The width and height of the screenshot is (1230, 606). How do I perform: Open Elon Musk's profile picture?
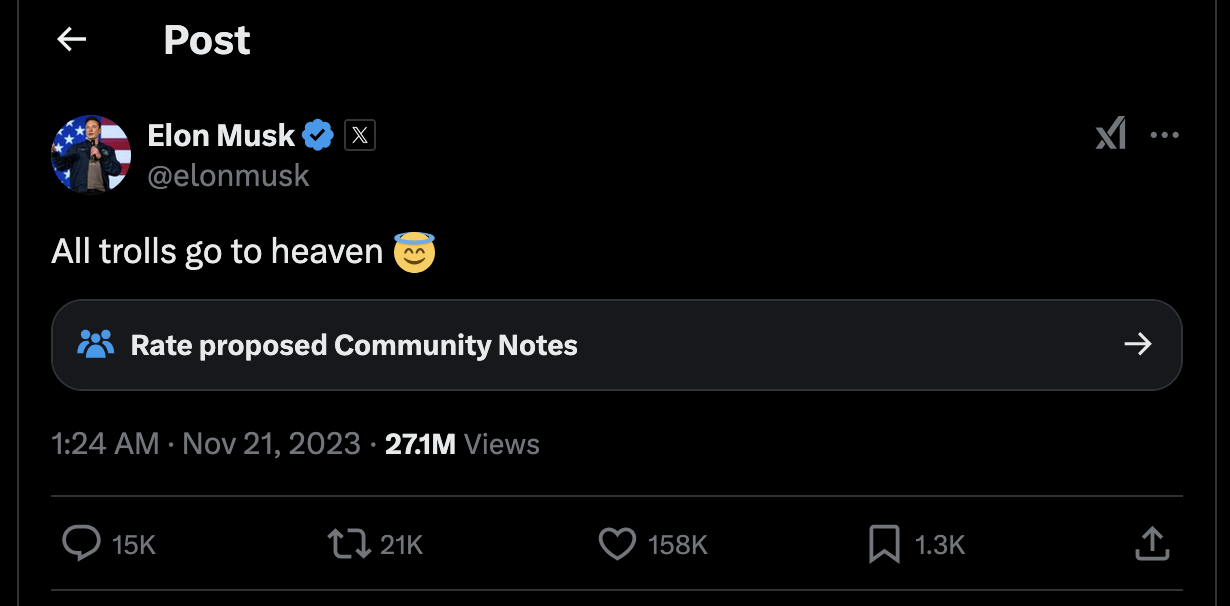coord(91,154)
